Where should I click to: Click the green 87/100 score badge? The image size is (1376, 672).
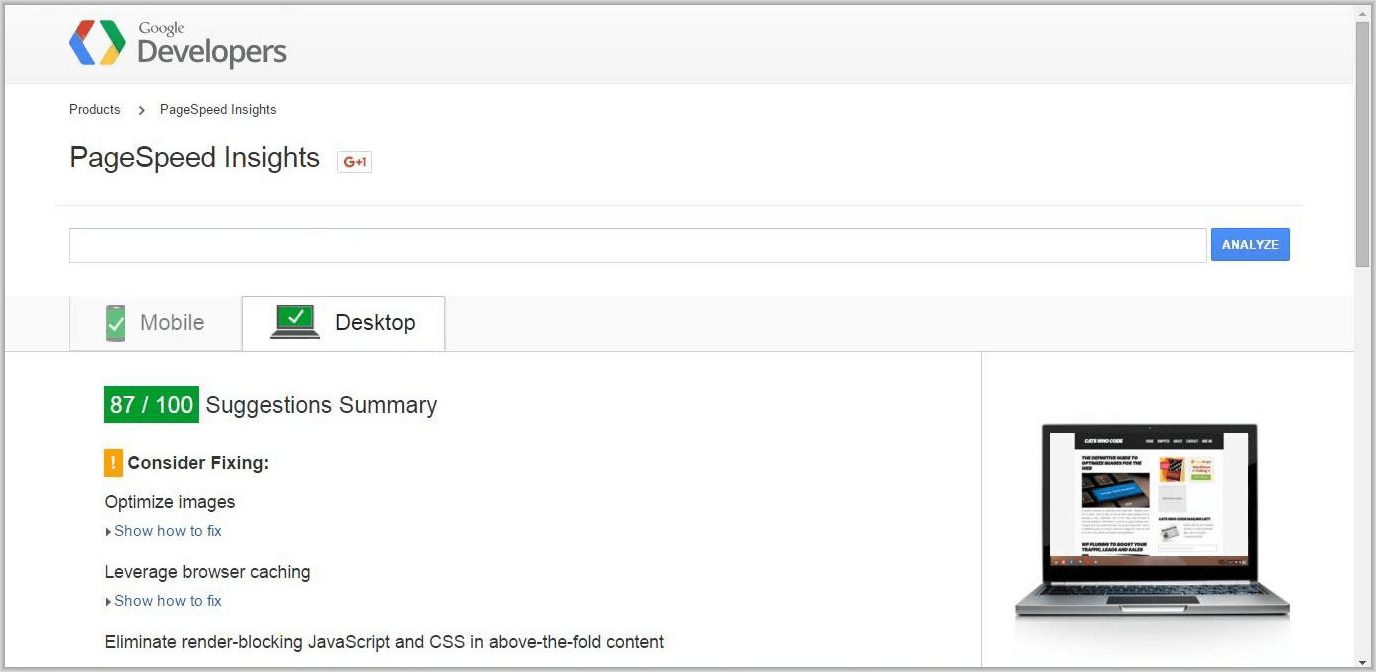[x=150, y=404]
